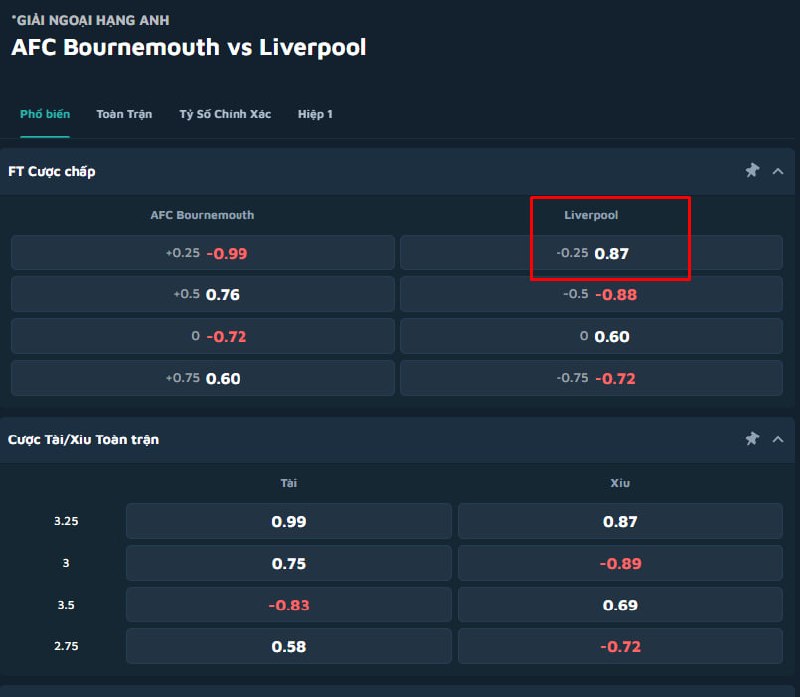Choose Tài 2.75 at 0.58
This screenshot has width=800, height=697.
click(x=289, y=646)
